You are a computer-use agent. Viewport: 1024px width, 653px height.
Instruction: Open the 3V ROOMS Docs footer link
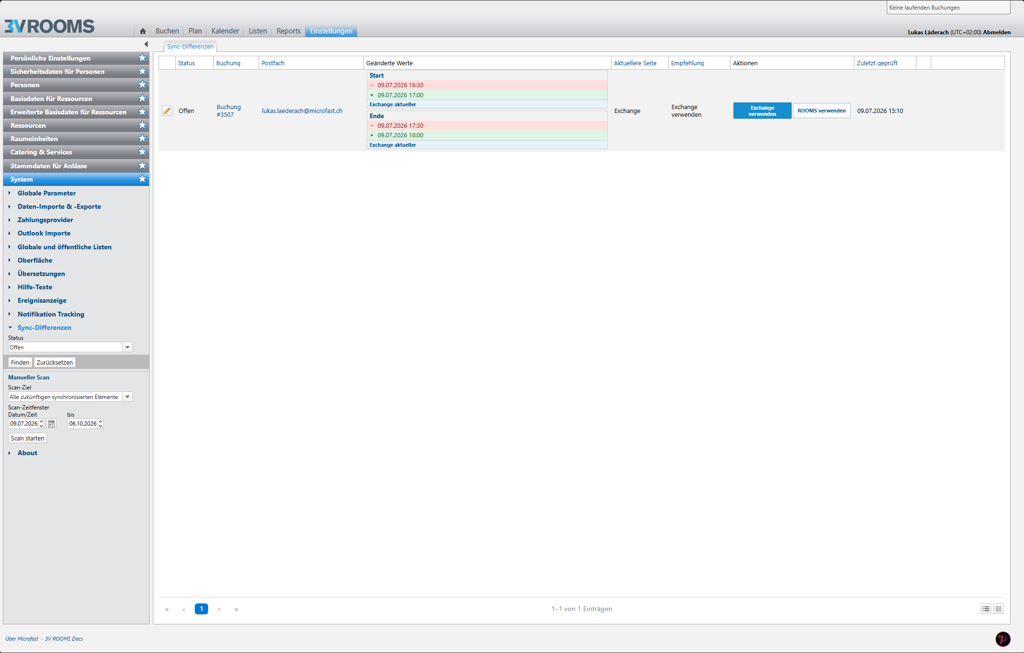coord(64,639)
